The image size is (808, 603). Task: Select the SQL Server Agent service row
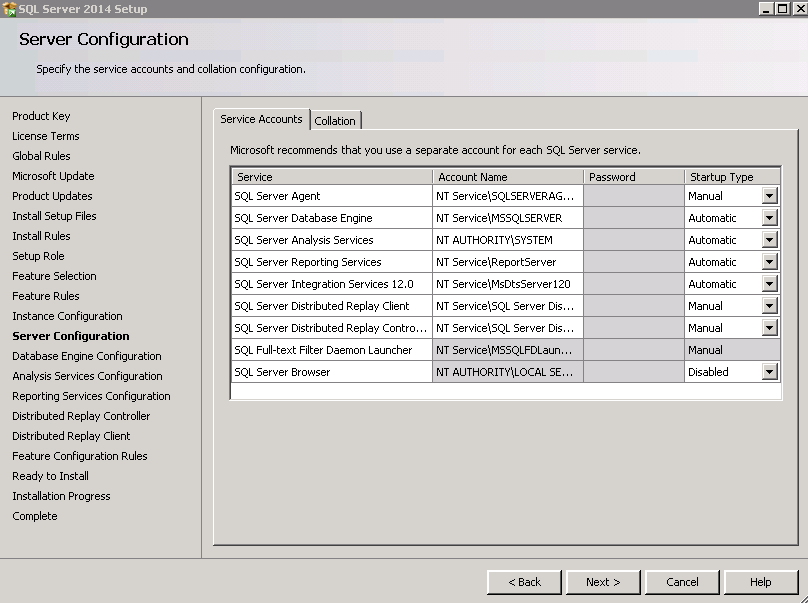332,196
